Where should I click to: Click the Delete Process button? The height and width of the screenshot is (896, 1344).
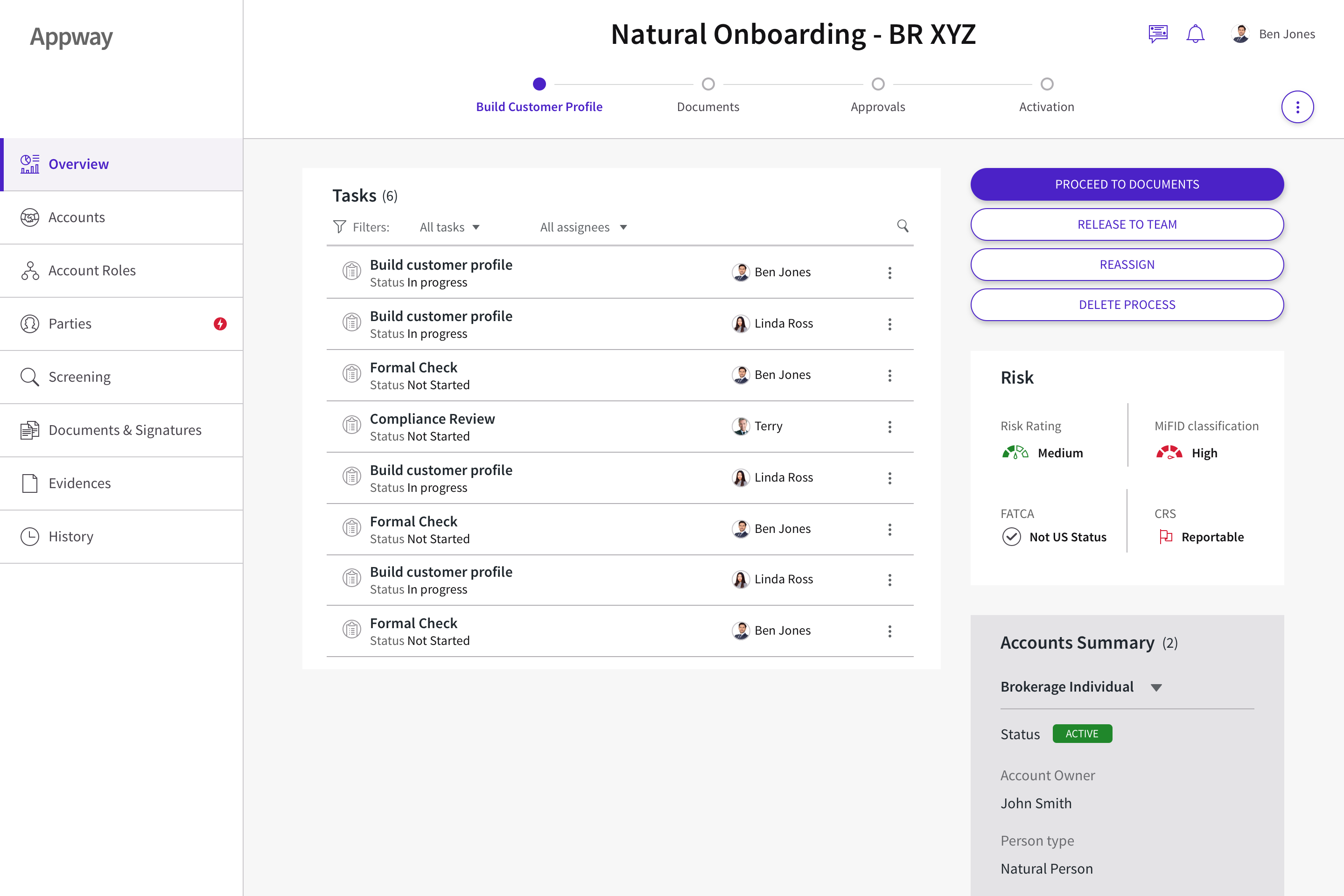coord(1126,305)
